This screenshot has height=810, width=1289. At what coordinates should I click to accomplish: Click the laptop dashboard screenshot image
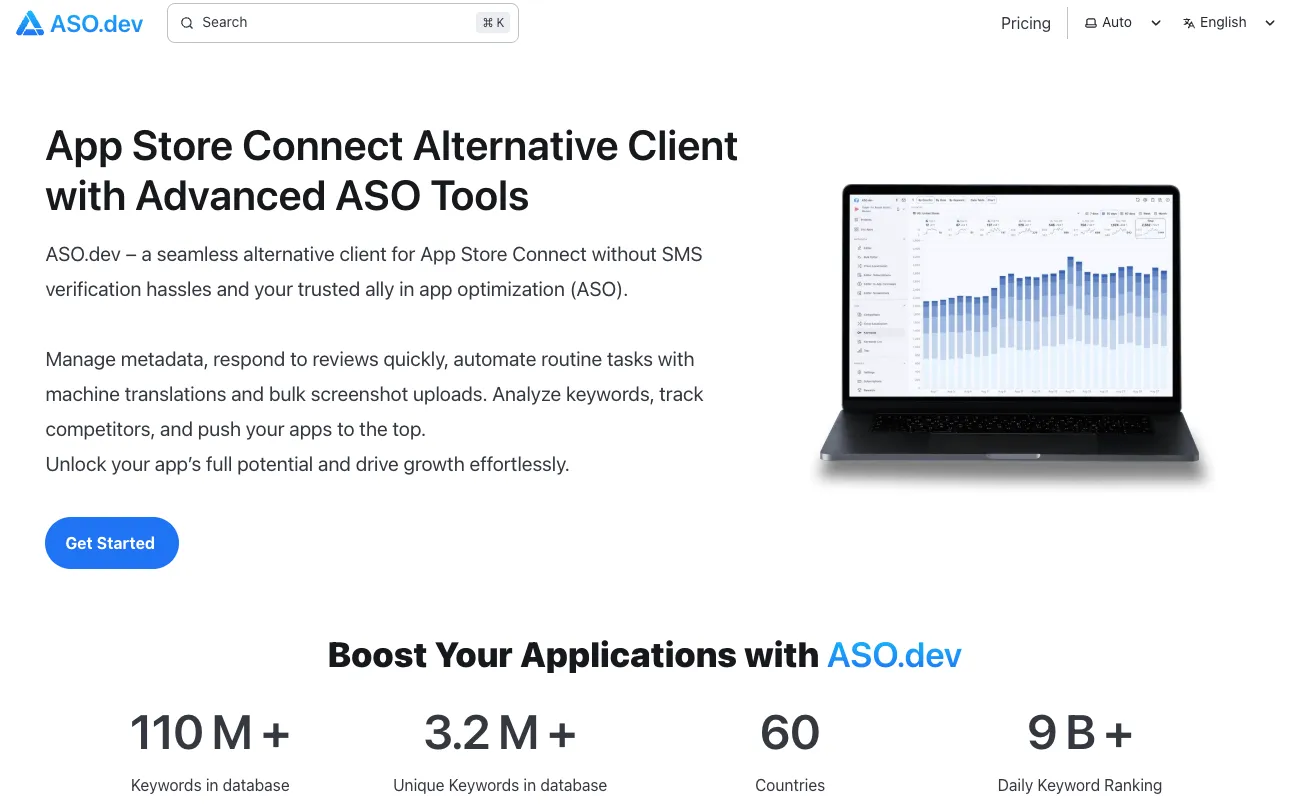(x=1012, y=335)
